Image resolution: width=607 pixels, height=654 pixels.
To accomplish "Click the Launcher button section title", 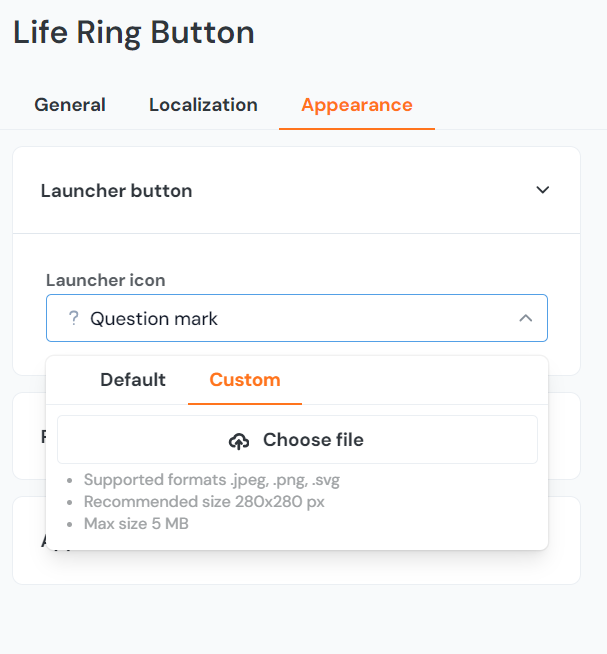I will (116, 190).
